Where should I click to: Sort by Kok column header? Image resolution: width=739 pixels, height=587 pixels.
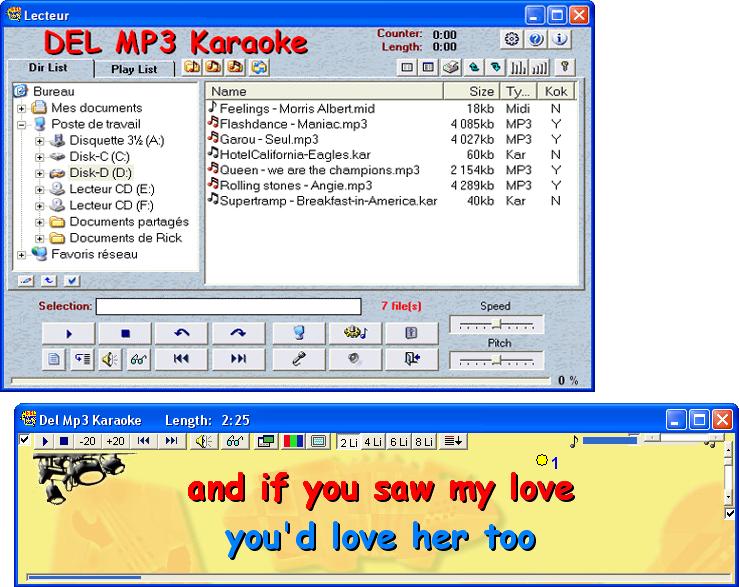point(556,91)
